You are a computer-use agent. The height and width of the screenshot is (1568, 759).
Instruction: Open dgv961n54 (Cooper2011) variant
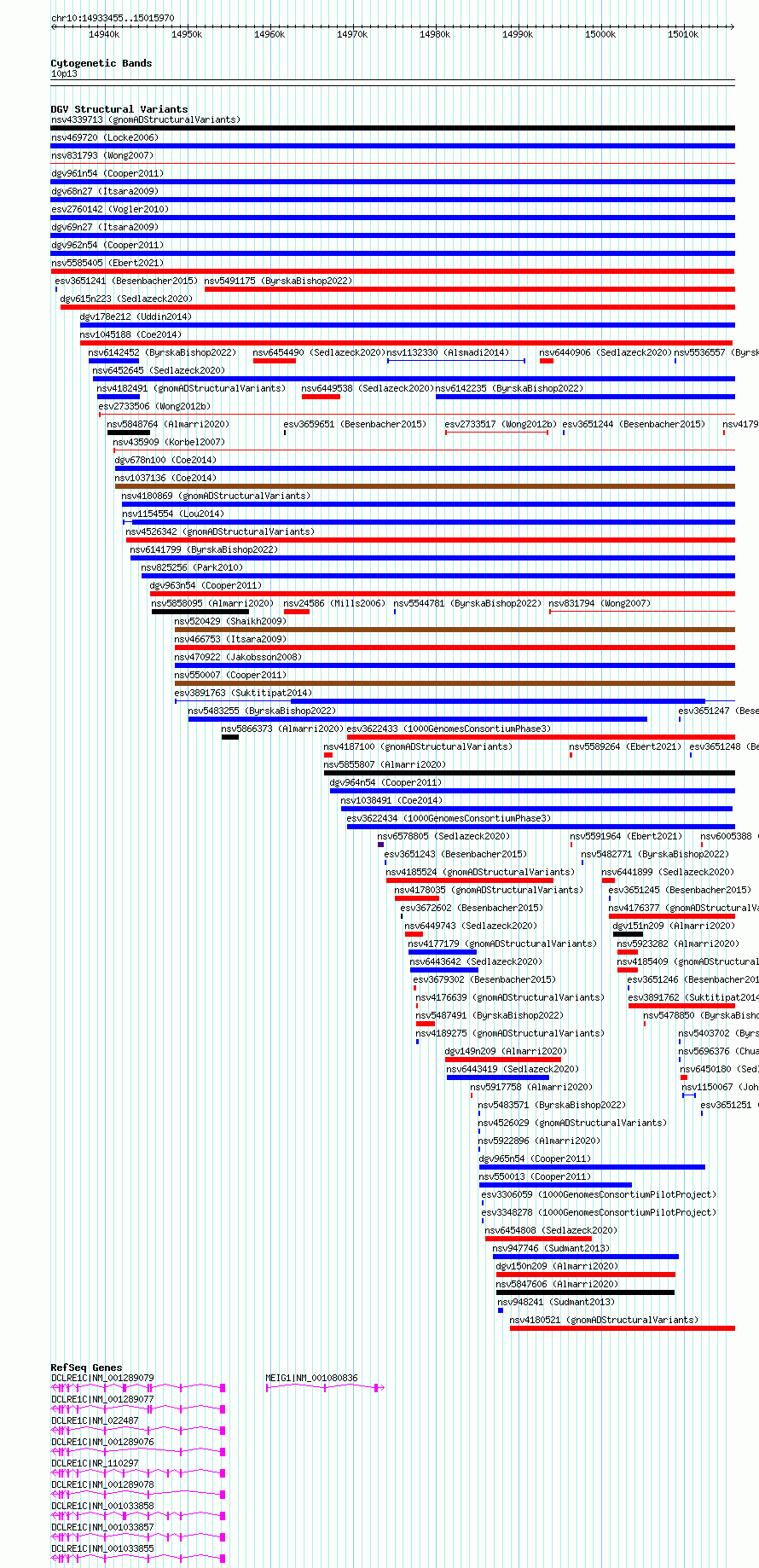point(107,173)
